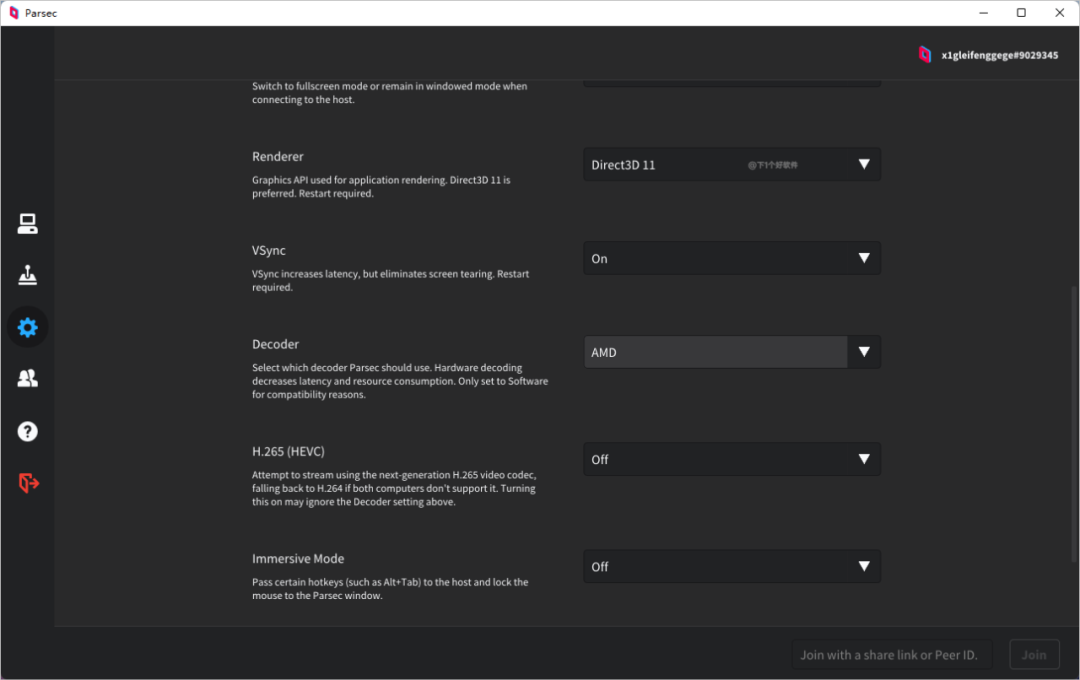Screen dimensions: 1080x680
Task: Click the account avatar beside username
Action: tap(925, 55)
